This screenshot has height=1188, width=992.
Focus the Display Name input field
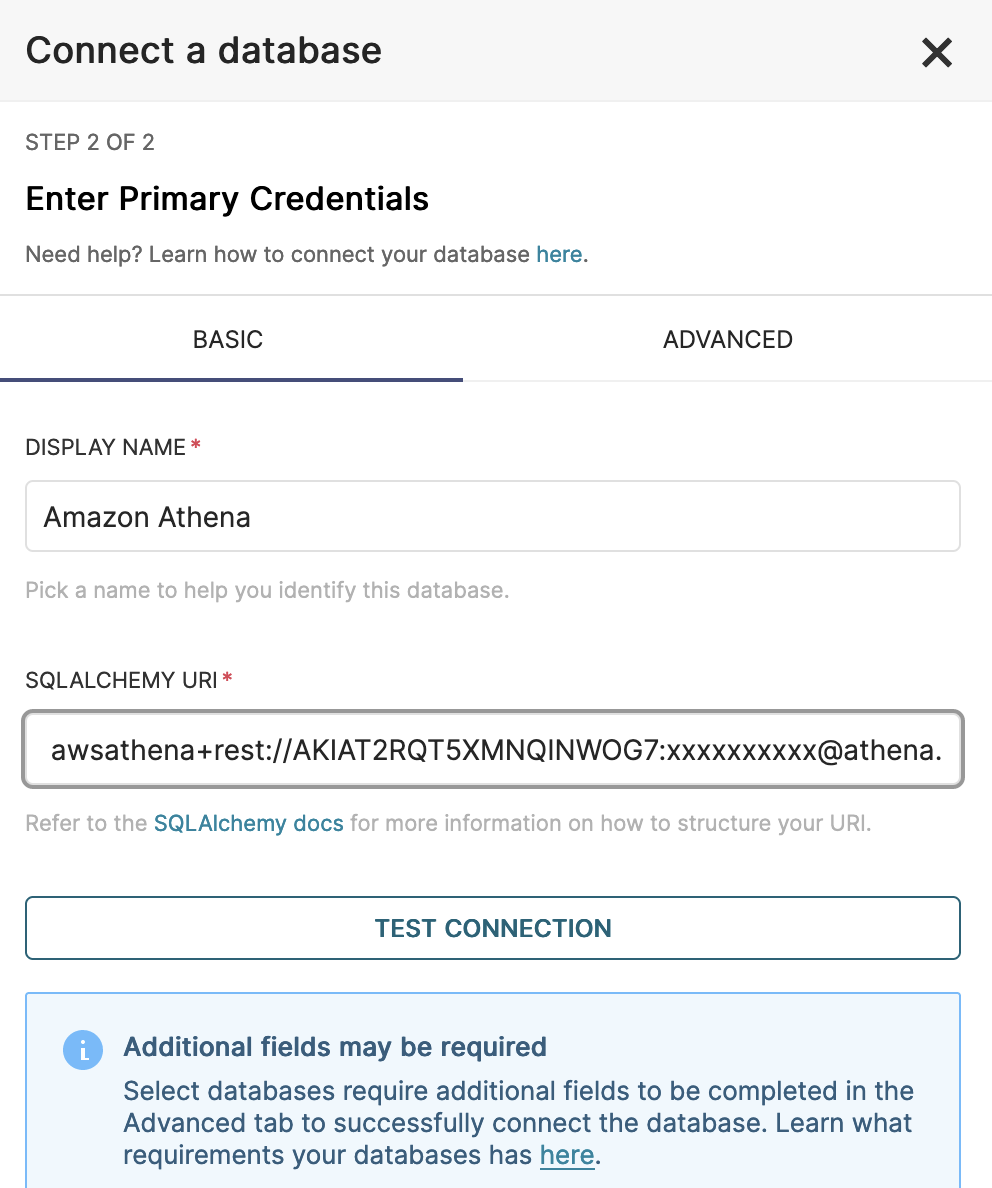pos(492,517)
